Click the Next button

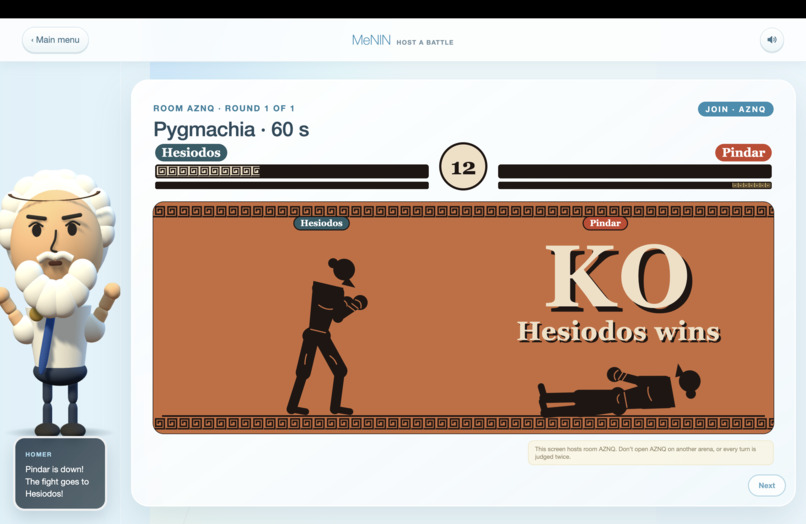[x=766, y=485]
